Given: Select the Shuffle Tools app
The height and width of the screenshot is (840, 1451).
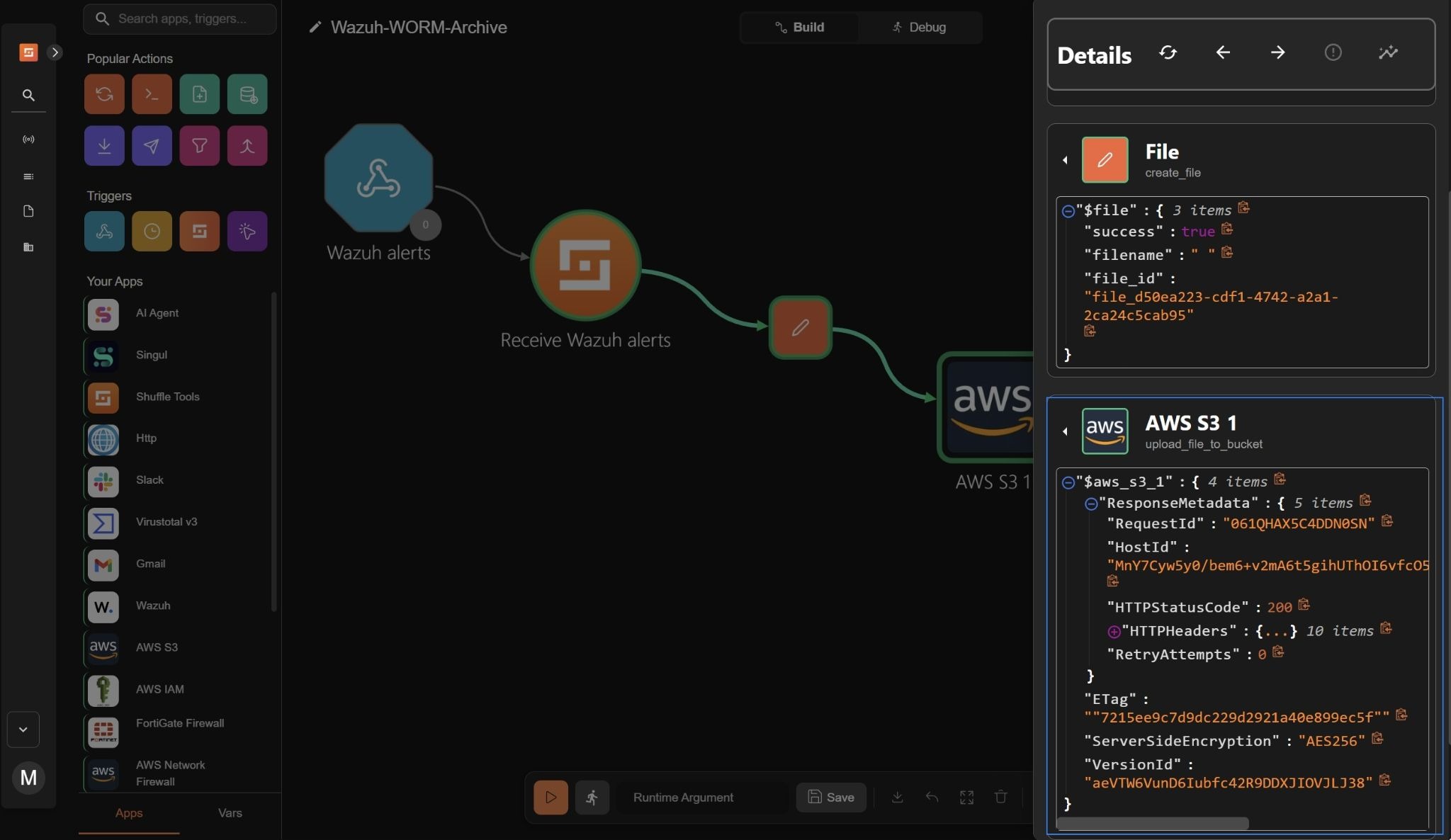Looking at the screenshot, I should click(176, 397).
